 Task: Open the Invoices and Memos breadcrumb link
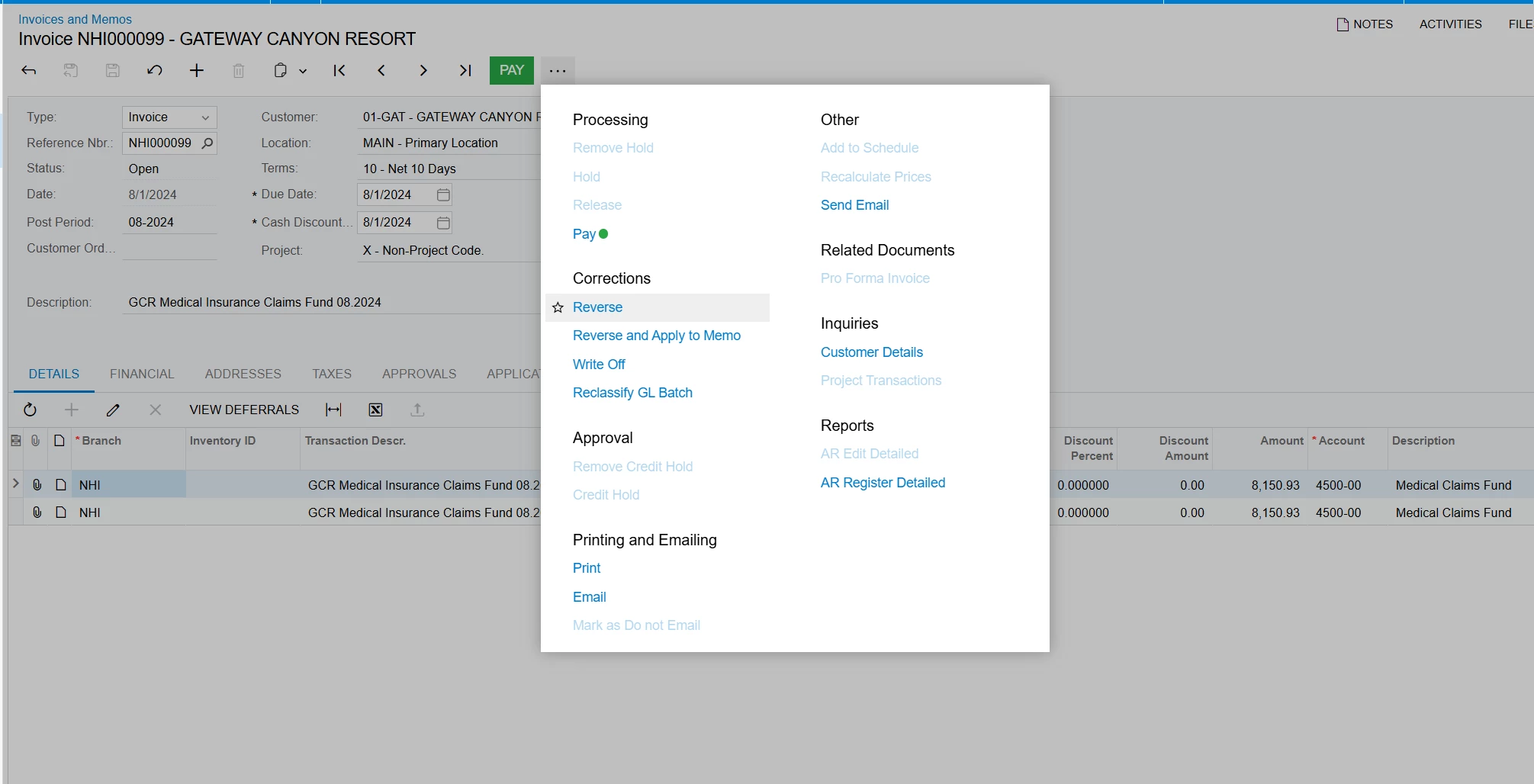(x=75, y=19)
